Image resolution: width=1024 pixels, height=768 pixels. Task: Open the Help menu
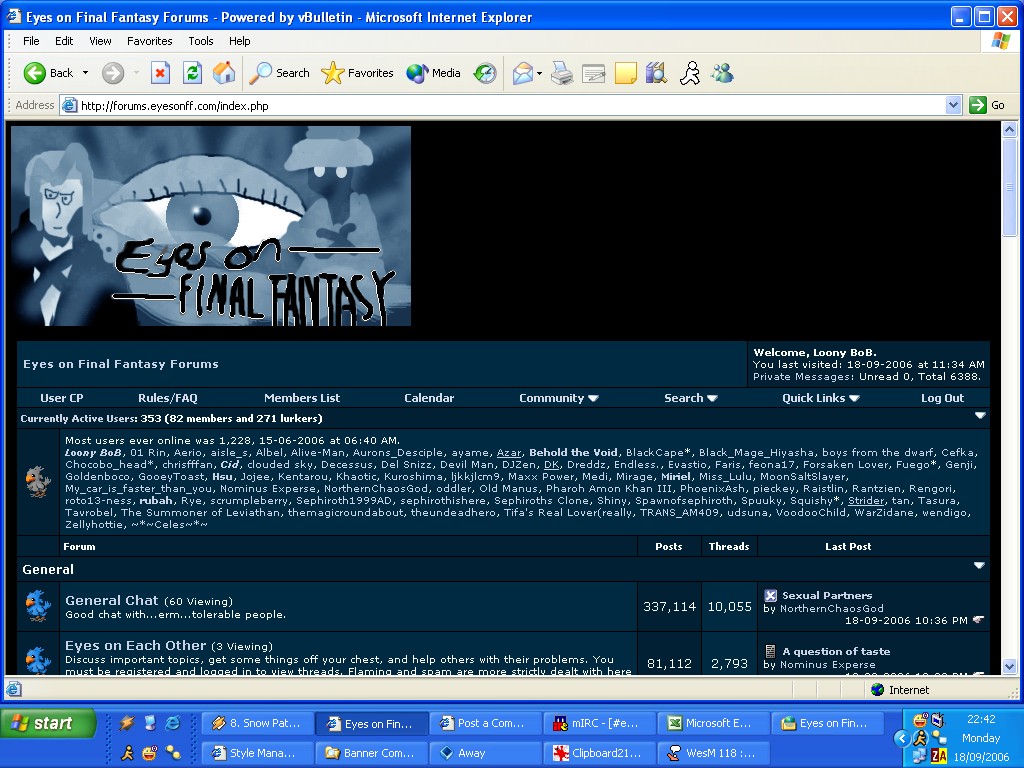pos(239,41)
